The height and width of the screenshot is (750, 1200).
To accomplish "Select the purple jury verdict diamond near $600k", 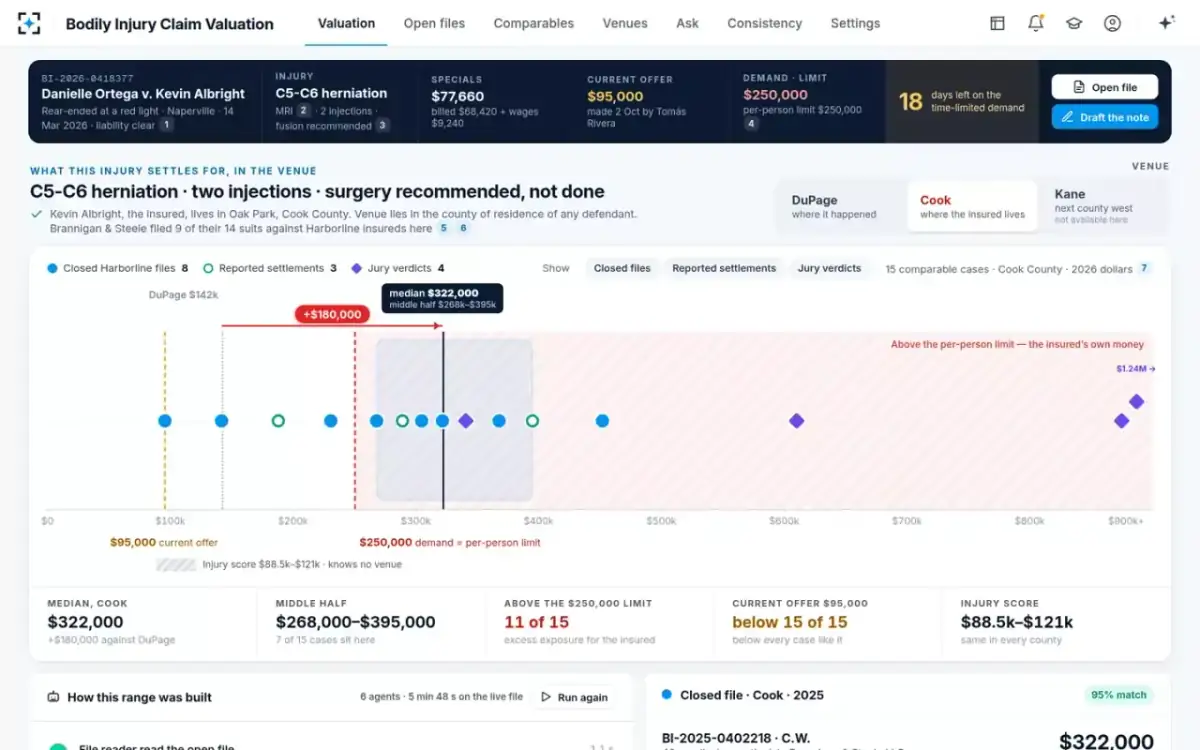I will click(796, 421).
